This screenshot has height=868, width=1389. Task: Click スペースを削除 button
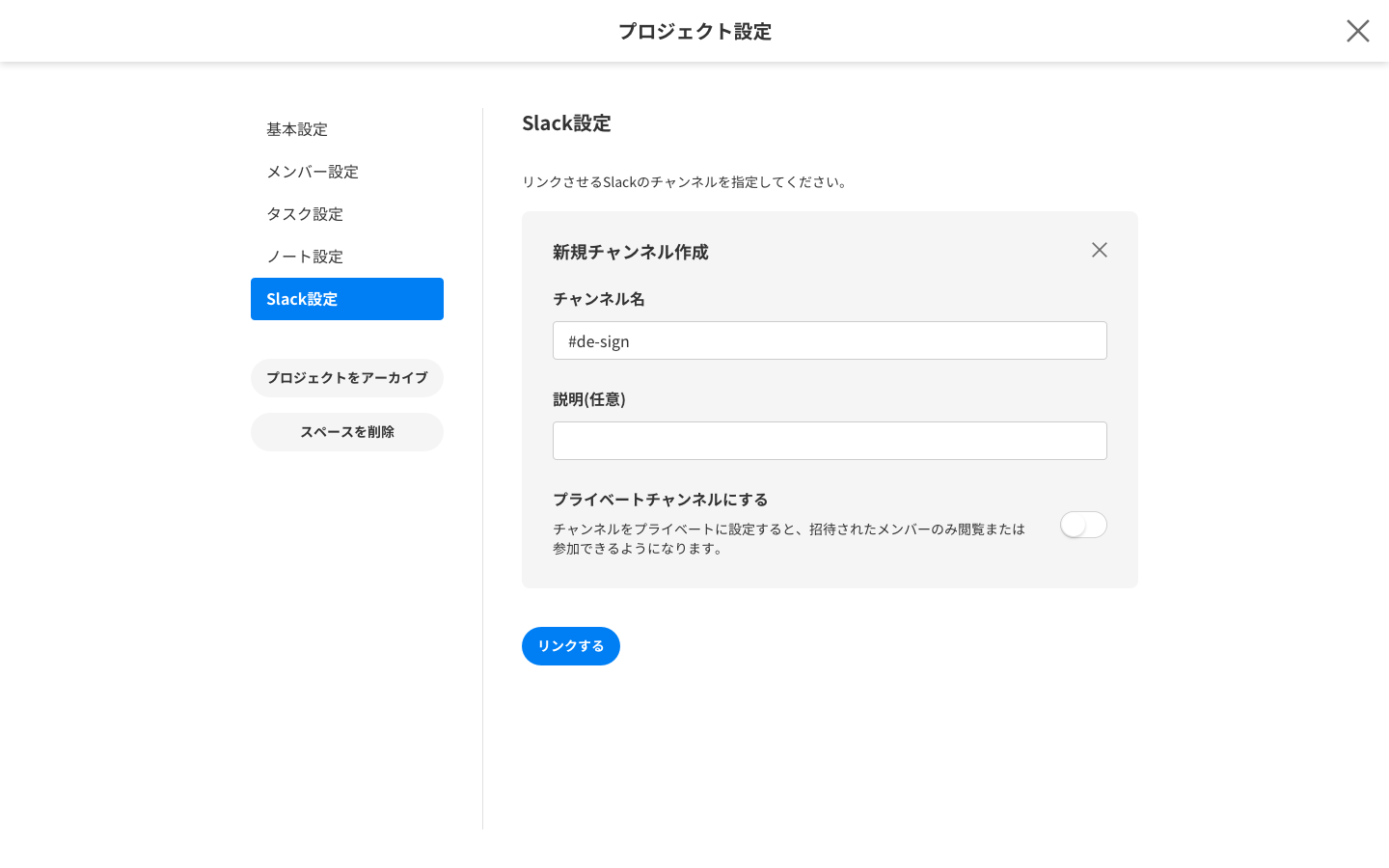pos(347,432)
